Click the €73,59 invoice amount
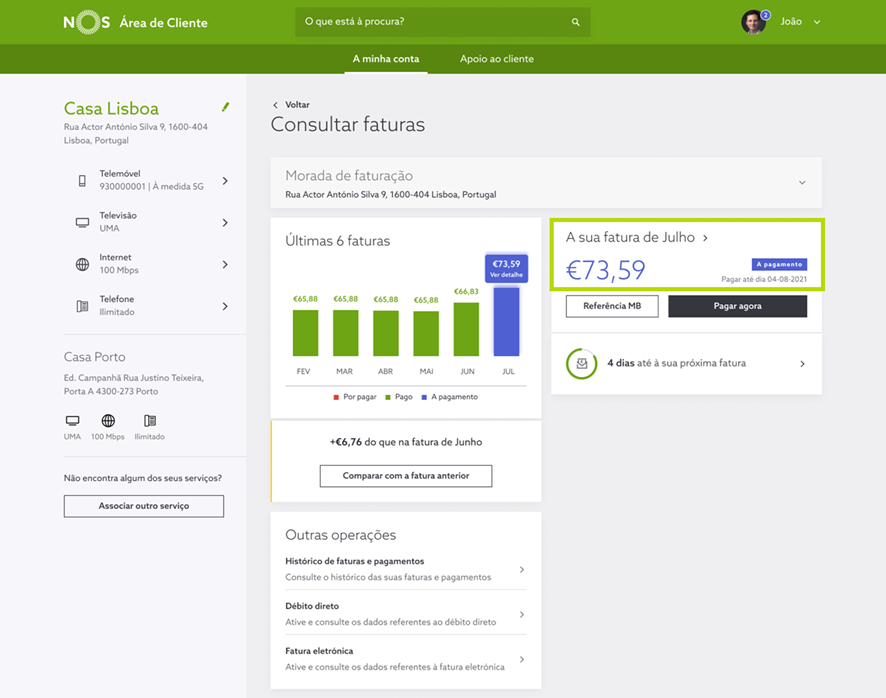The image size is (886, 698). point(605,270)
